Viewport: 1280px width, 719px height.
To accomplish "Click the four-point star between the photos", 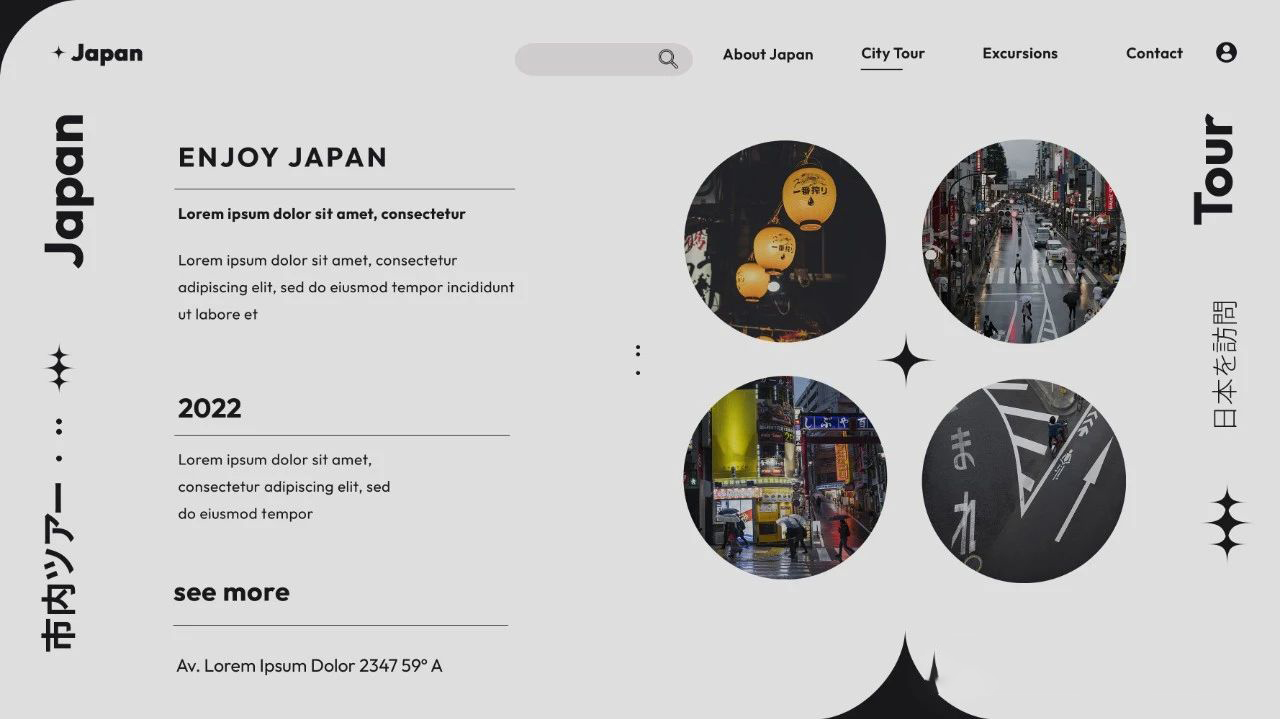I will click(905, 360).
